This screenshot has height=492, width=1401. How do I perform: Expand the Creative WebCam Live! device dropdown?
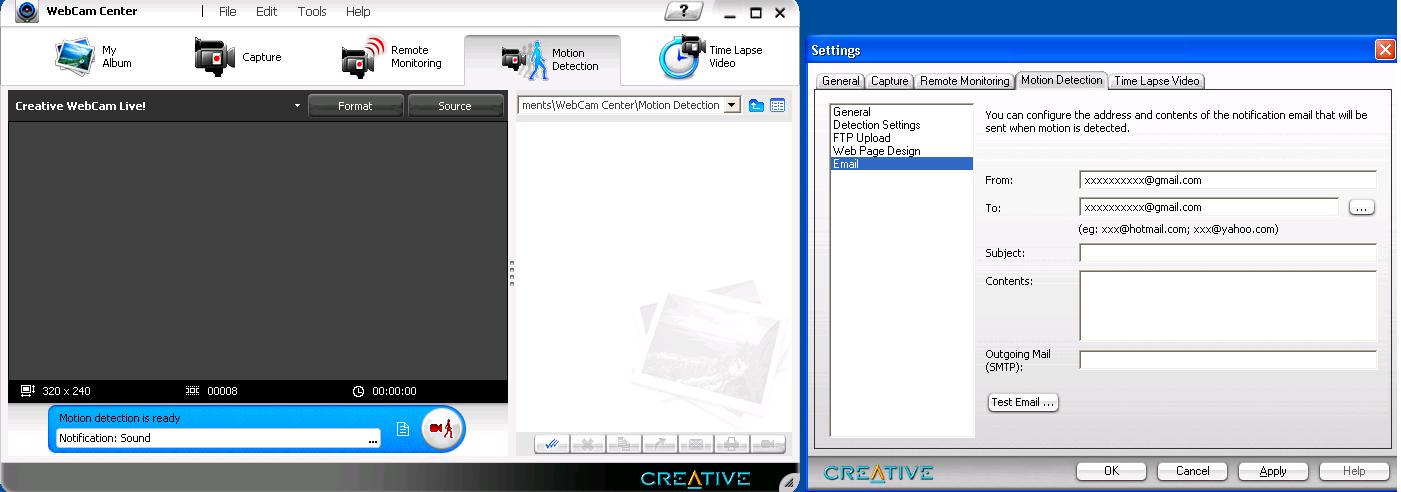[297, 106]
